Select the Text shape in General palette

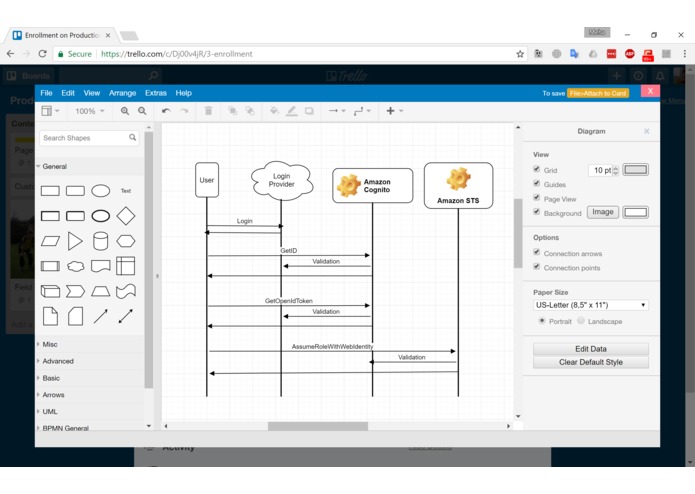[x=126, y=191]
